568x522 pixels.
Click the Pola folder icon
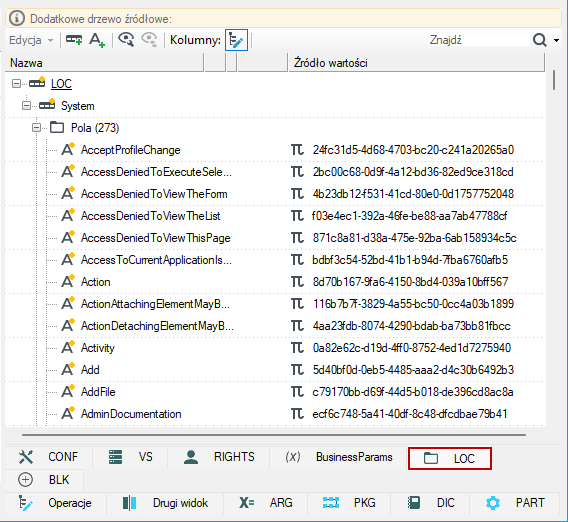click(x=57, y=128)
